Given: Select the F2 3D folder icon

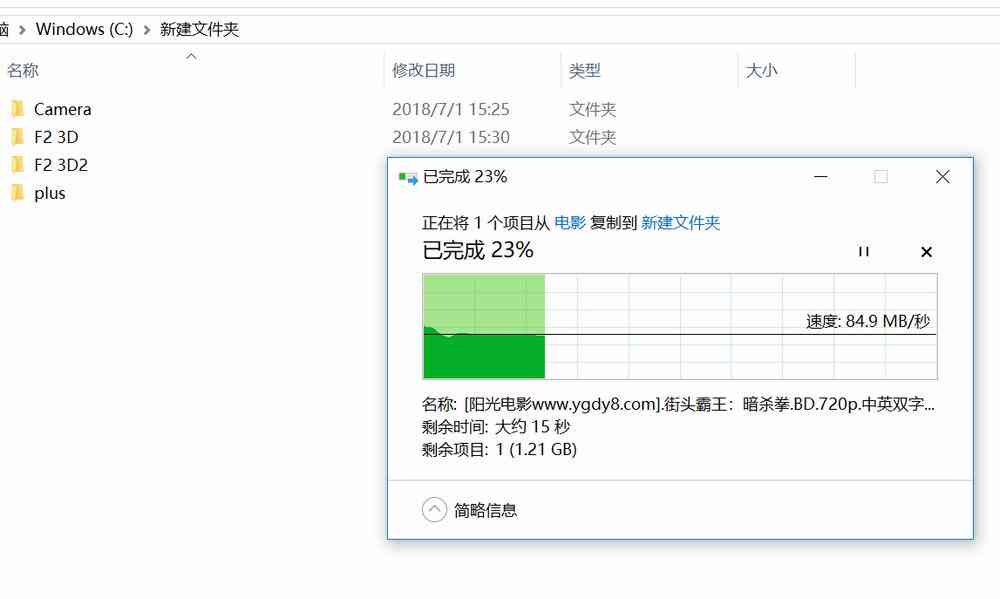Looking at the screenshot, I should [17, 137].
